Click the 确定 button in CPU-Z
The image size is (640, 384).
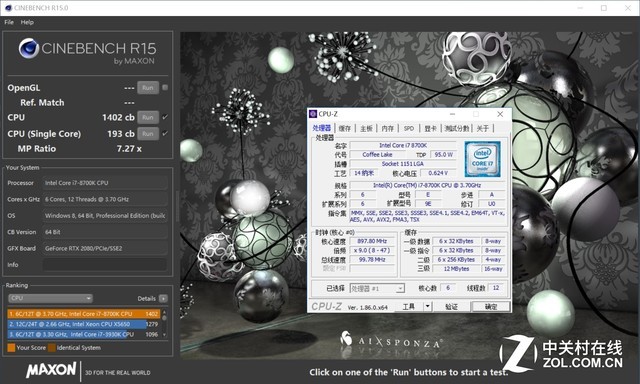pos(491,306)
